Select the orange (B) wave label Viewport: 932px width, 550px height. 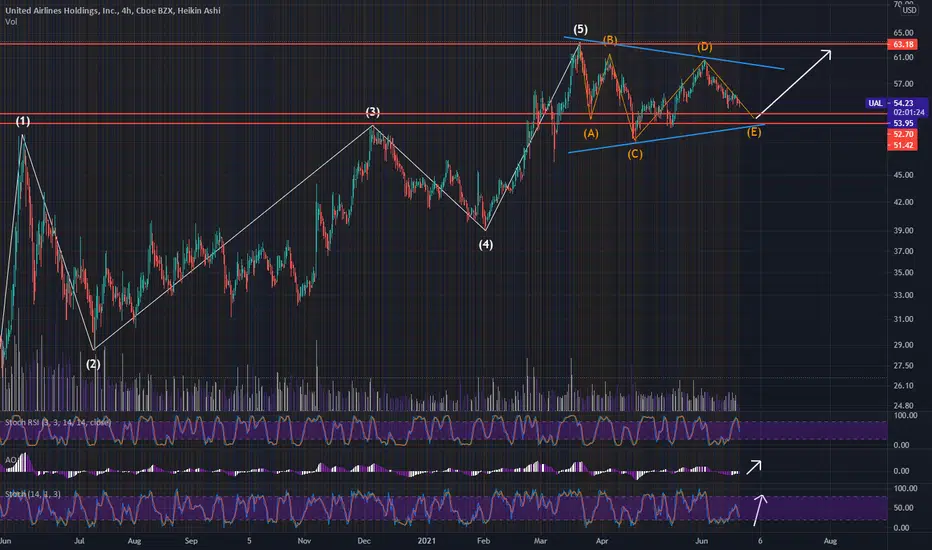(610, 40)
